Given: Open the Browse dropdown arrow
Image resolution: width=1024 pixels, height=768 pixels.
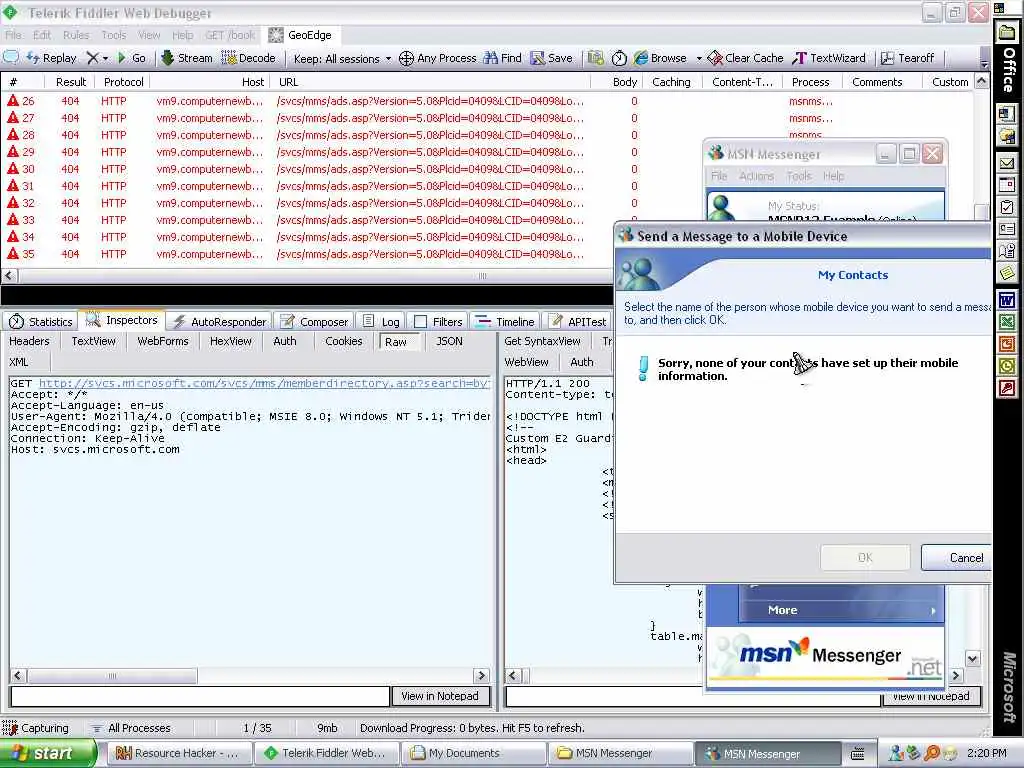Looking at the screenshot, I should pos(699,59).
